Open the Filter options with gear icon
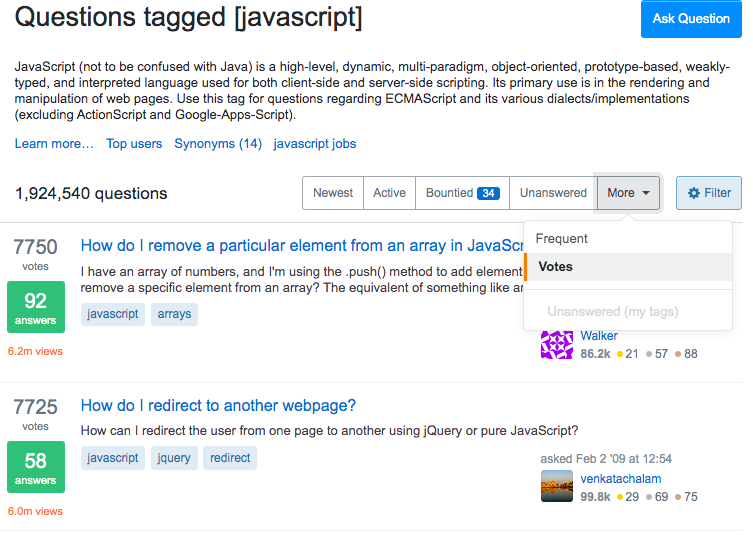This screenshot has height=544, width=753. point(709,193)
